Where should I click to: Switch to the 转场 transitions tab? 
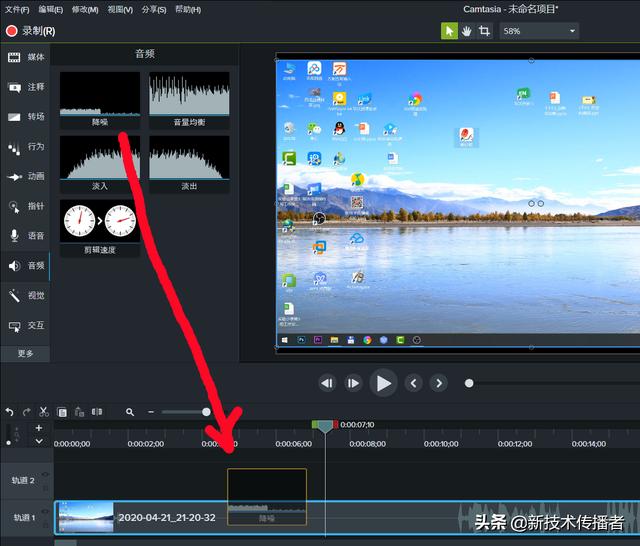point(26,117)
